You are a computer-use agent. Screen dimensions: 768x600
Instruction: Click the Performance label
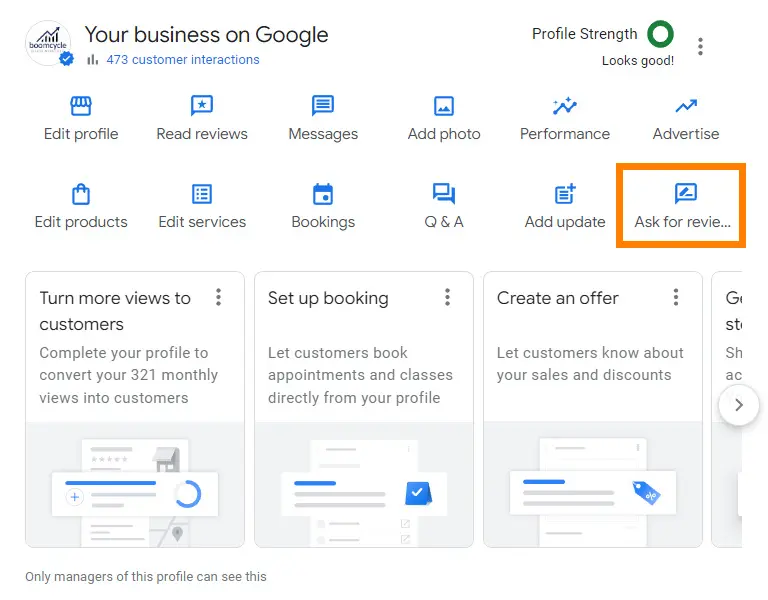click(565, 134)
